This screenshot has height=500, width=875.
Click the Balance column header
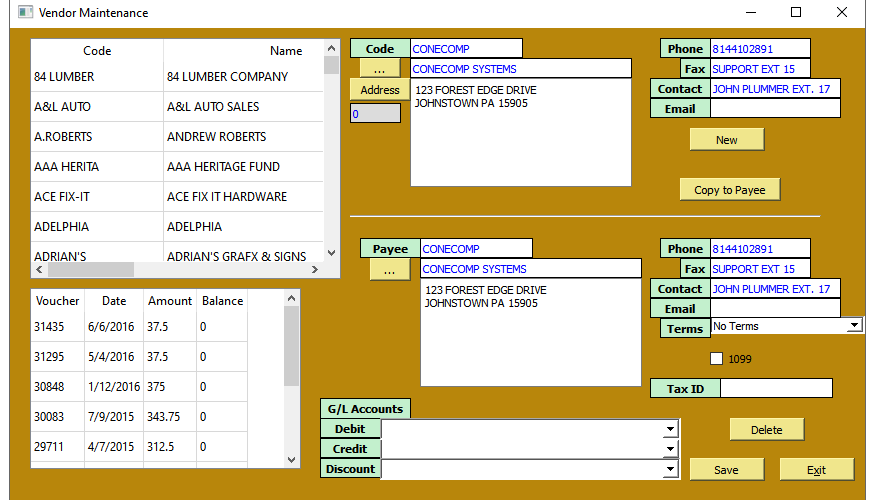[x=222, y=301]
